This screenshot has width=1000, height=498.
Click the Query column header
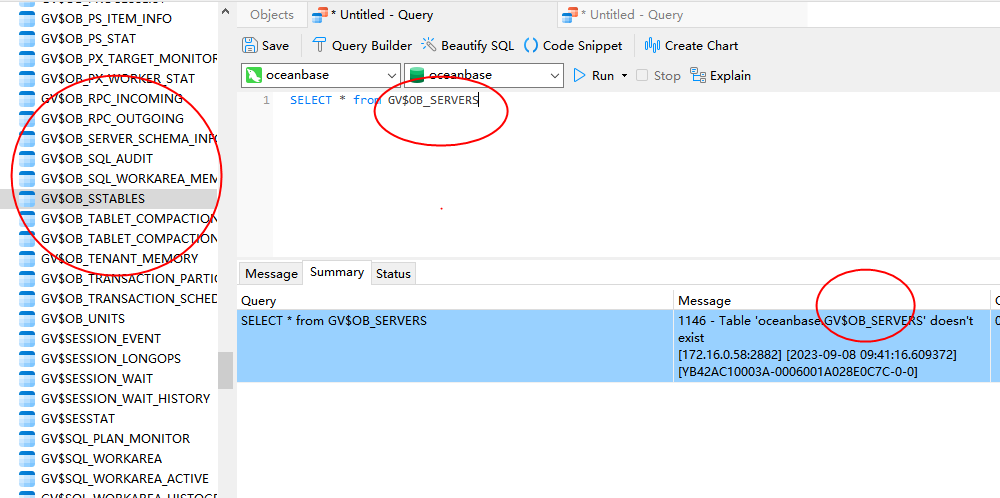coord(455,300)
